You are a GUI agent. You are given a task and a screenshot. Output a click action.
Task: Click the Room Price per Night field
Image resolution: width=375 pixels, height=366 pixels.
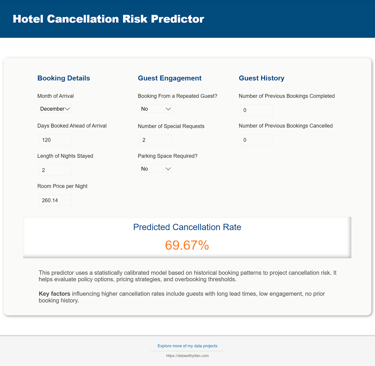pos(55,200)
